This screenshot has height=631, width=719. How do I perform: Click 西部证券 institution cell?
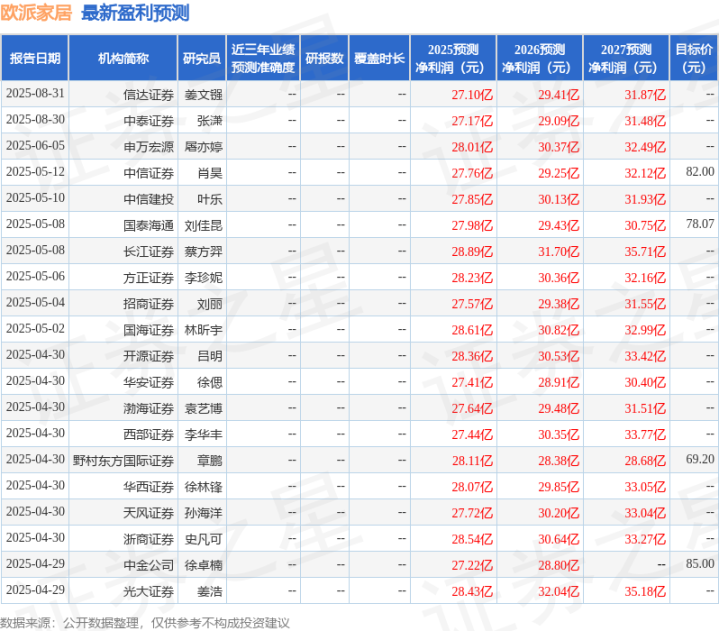[x=148, y=435]
